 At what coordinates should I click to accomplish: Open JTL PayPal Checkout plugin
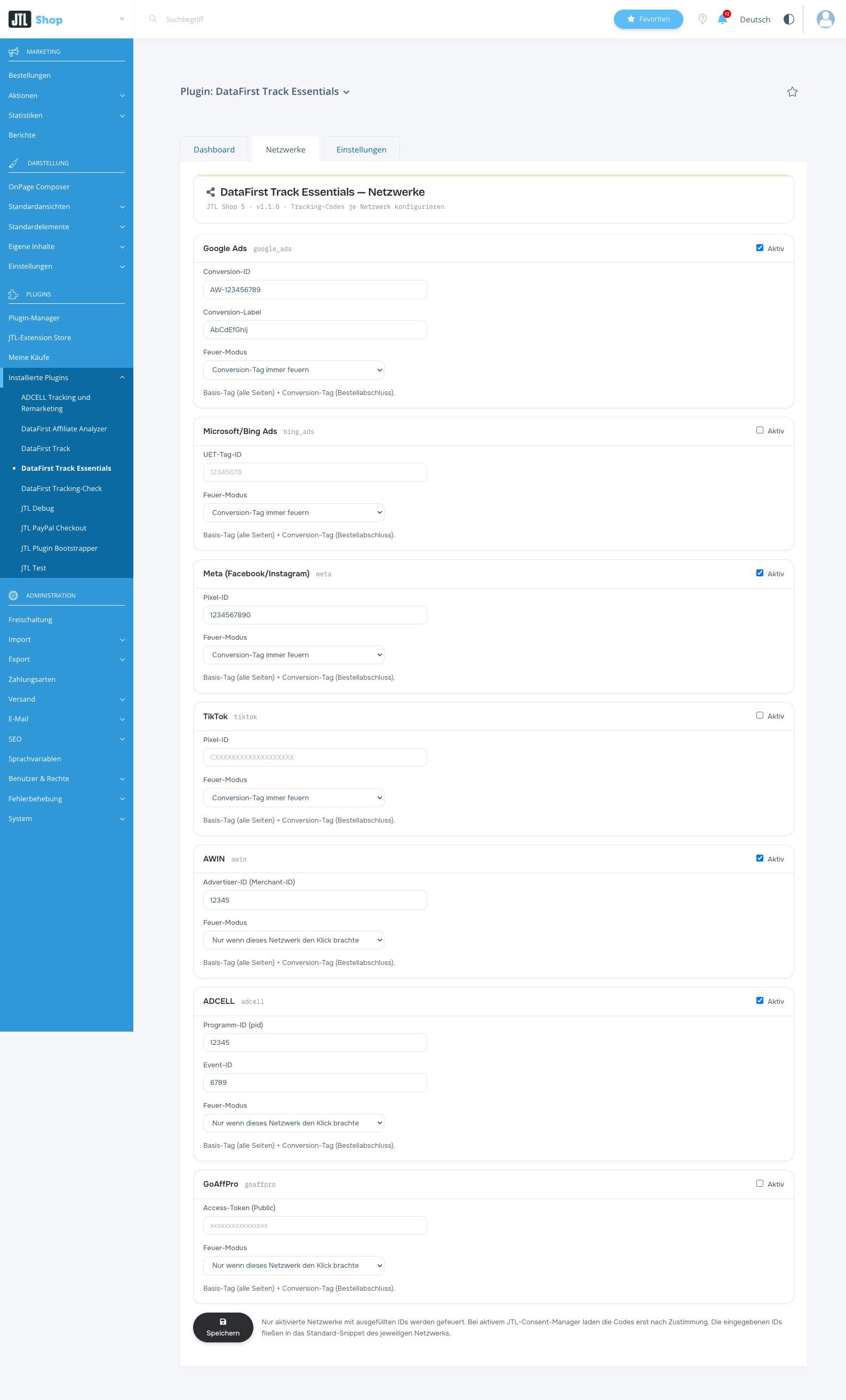point(53,528)
